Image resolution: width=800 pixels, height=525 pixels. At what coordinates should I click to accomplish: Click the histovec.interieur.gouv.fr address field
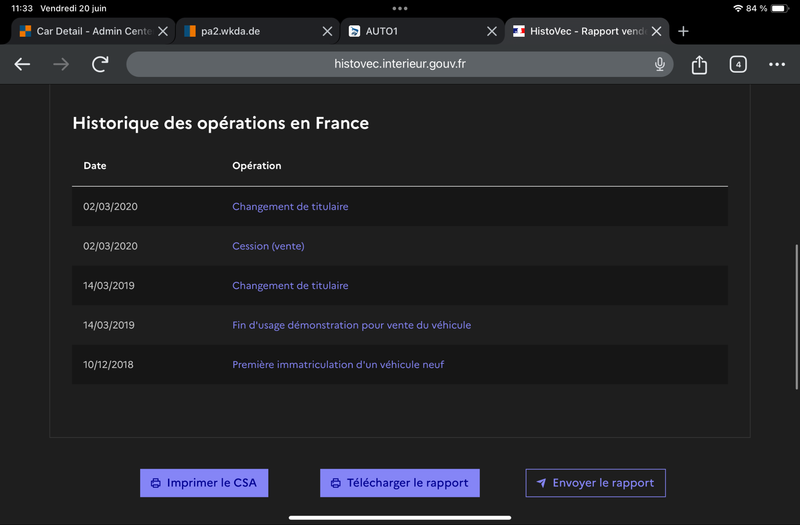(399, 64)
